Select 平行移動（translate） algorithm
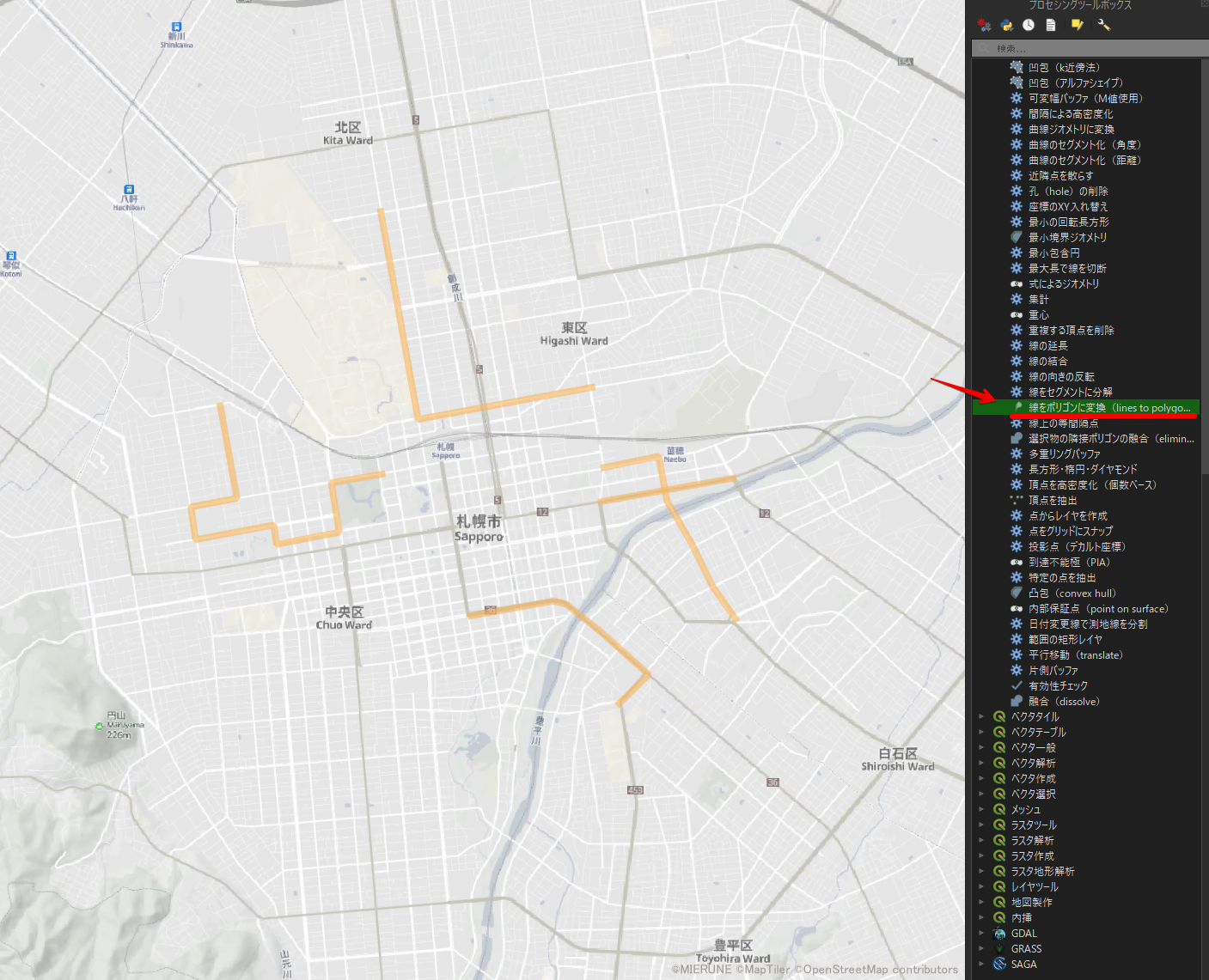Image resolution: width=1209 pixels, height=980 pixels. click(x=1076, y=654)
